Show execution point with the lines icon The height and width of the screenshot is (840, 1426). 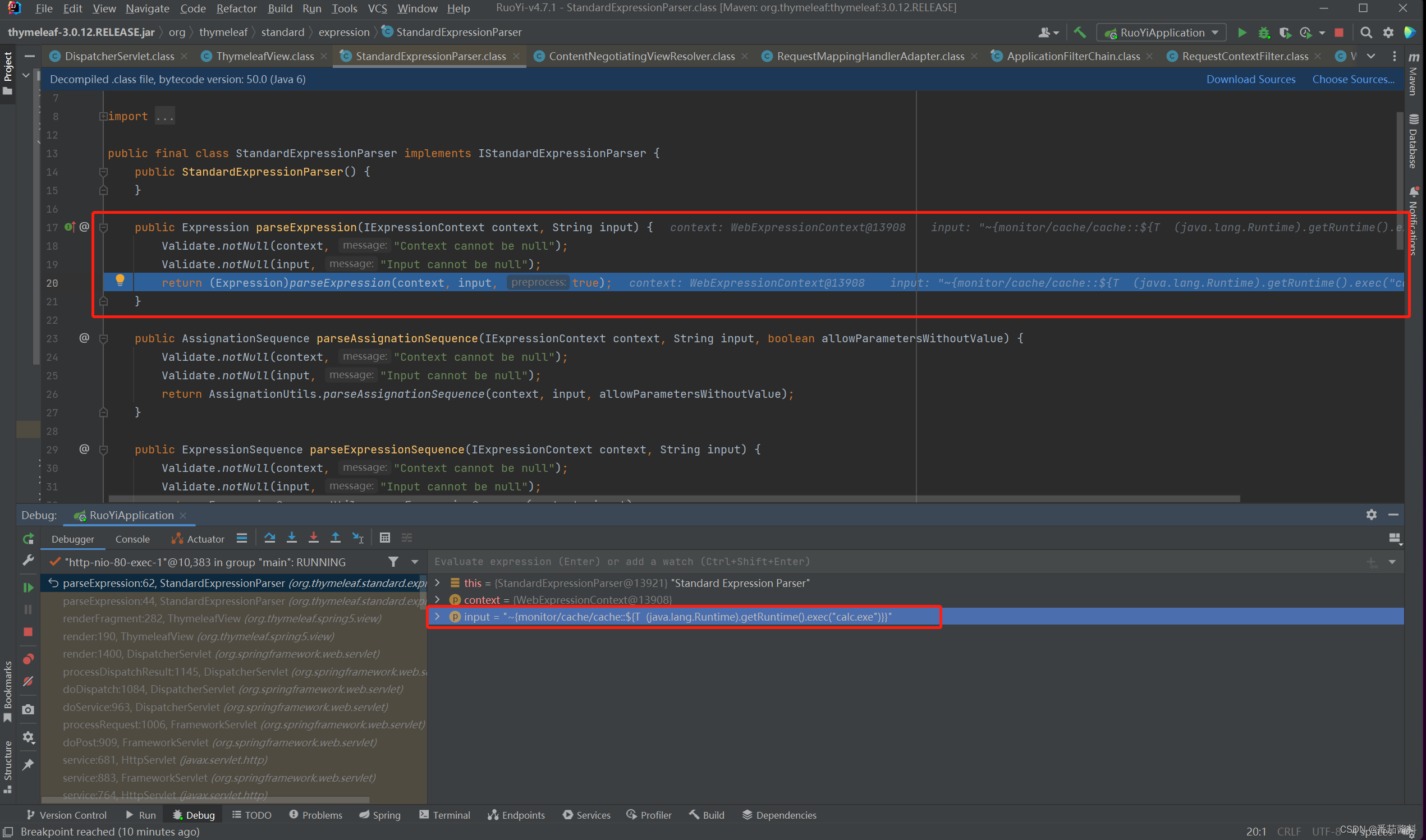(x=242, y=538)
